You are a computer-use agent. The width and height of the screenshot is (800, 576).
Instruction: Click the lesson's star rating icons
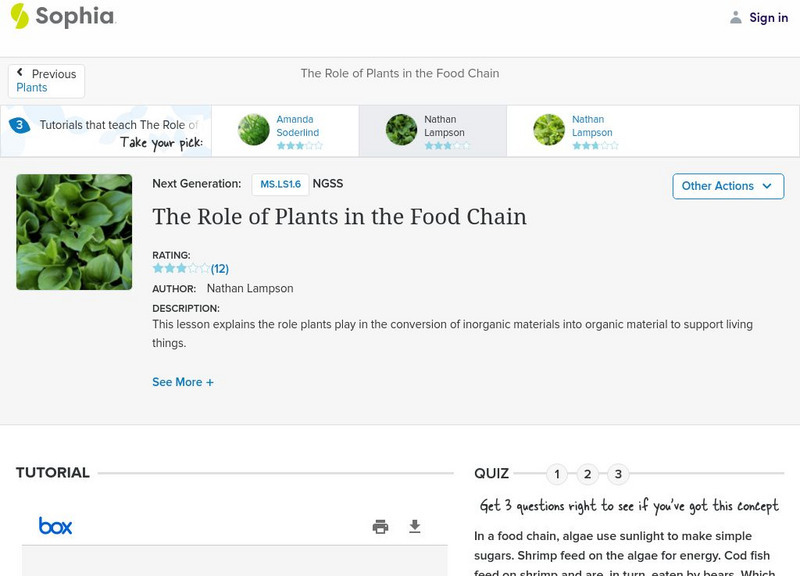point(180,269)
